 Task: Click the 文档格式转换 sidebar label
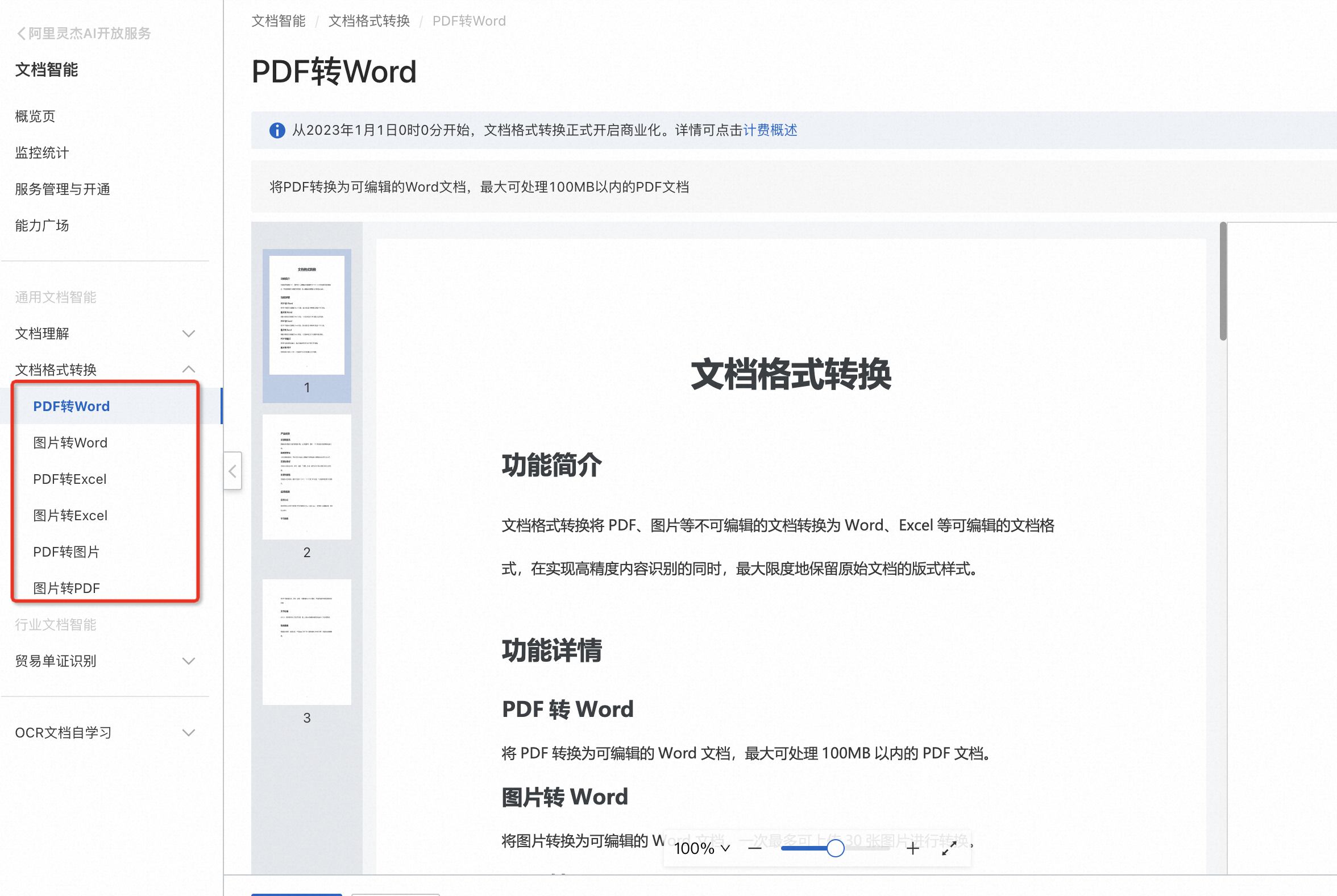[x=55, y=369]
